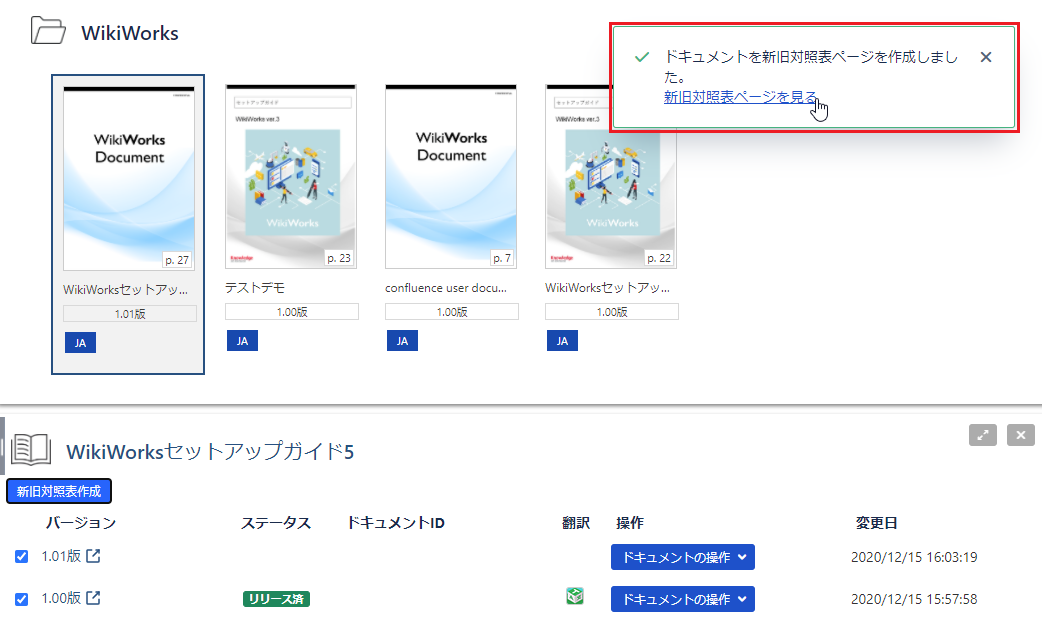Screen dimensions: 1042x625
Task: Click the book icon beside the document title
Action: coord(30,451)
